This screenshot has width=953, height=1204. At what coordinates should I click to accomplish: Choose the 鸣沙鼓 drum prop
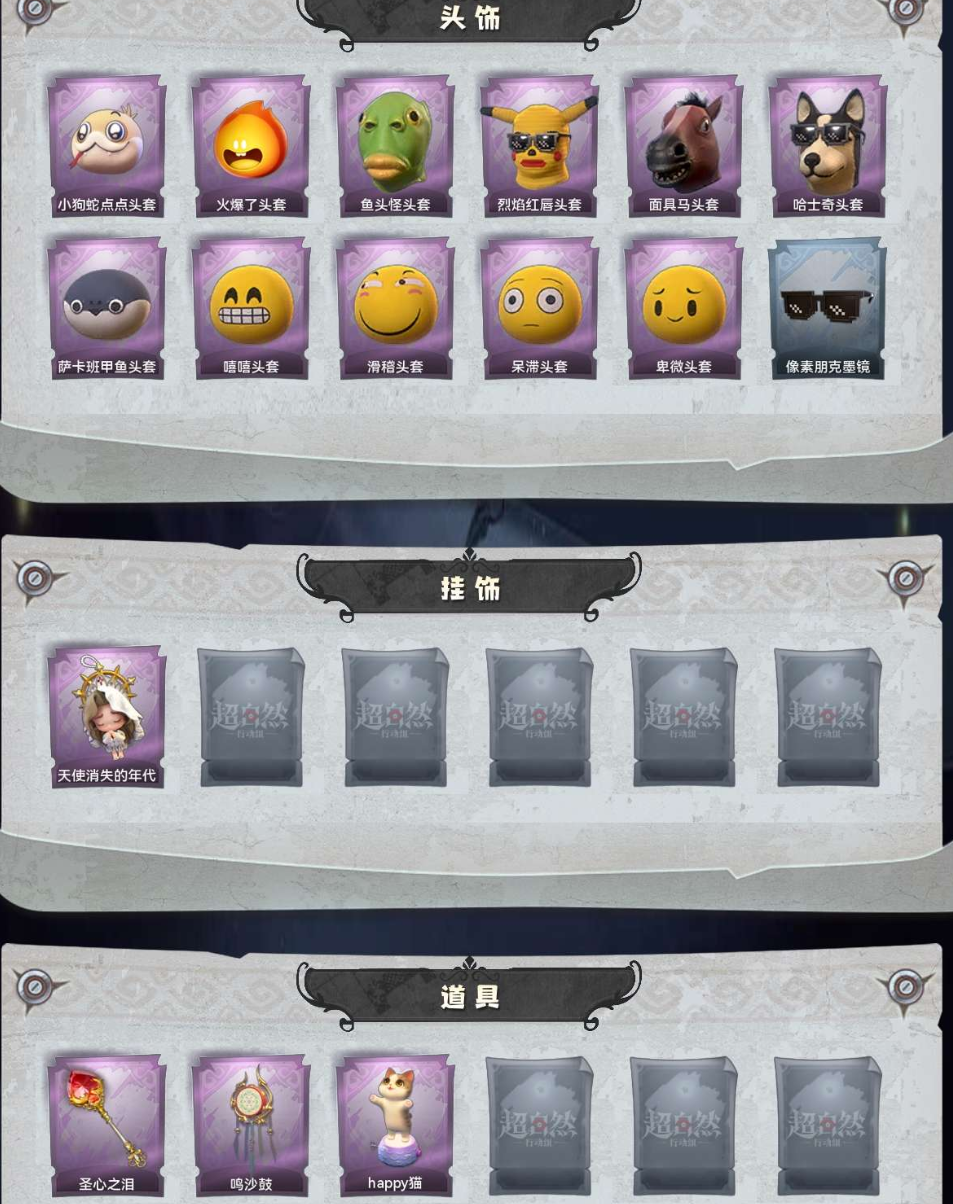(251, 1127)
